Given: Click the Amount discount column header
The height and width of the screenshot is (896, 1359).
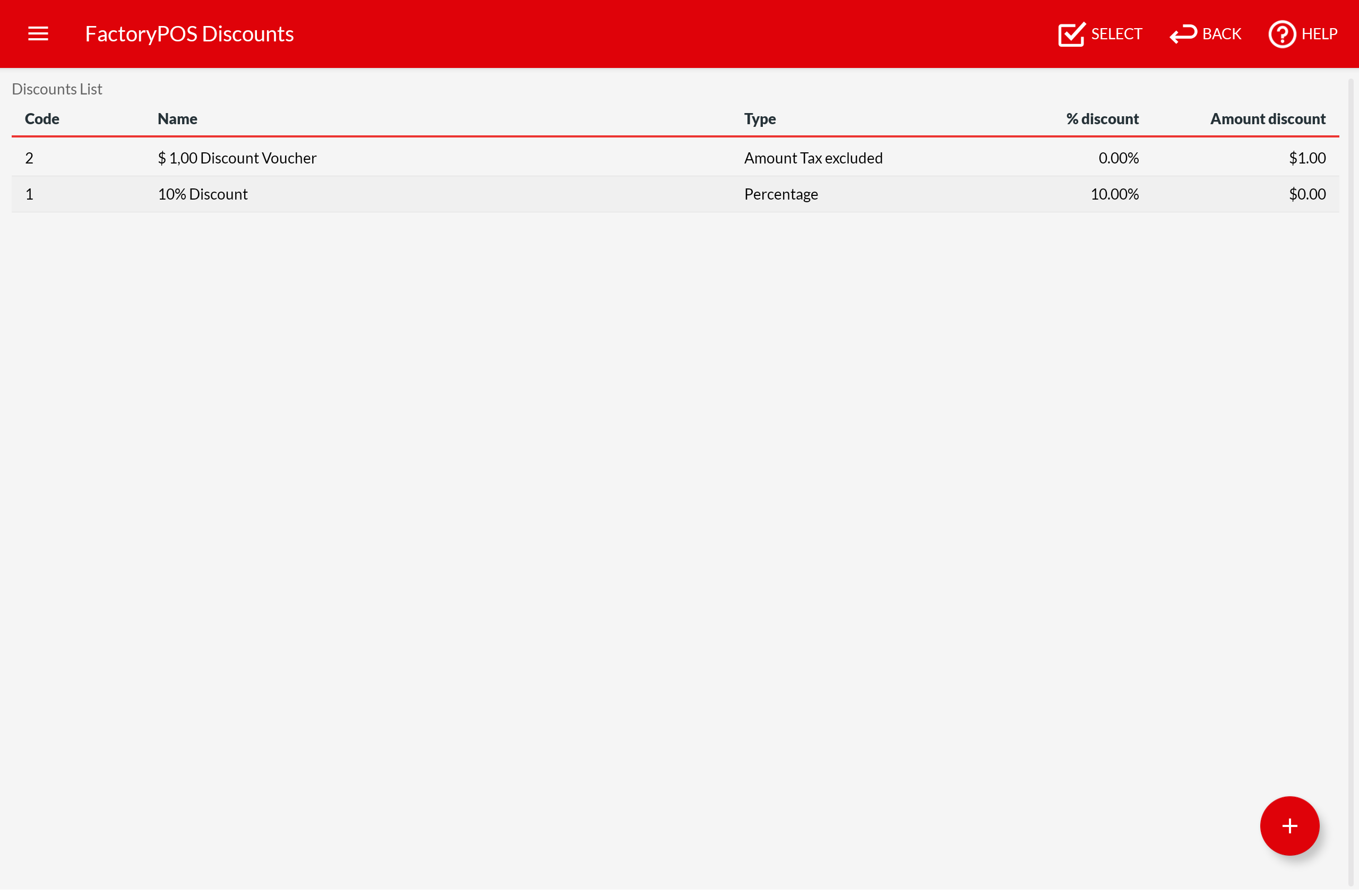Looking at the screenshot, I should tap(1267, 119).
